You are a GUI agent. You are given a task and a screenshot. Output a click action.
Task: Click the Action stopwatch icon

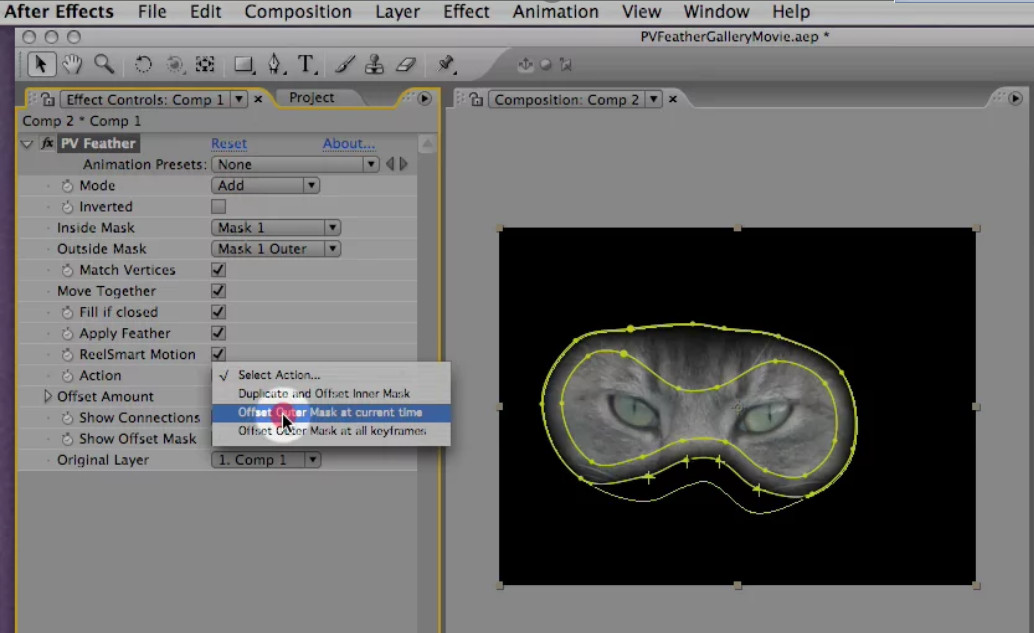click(x=67, y=376)
